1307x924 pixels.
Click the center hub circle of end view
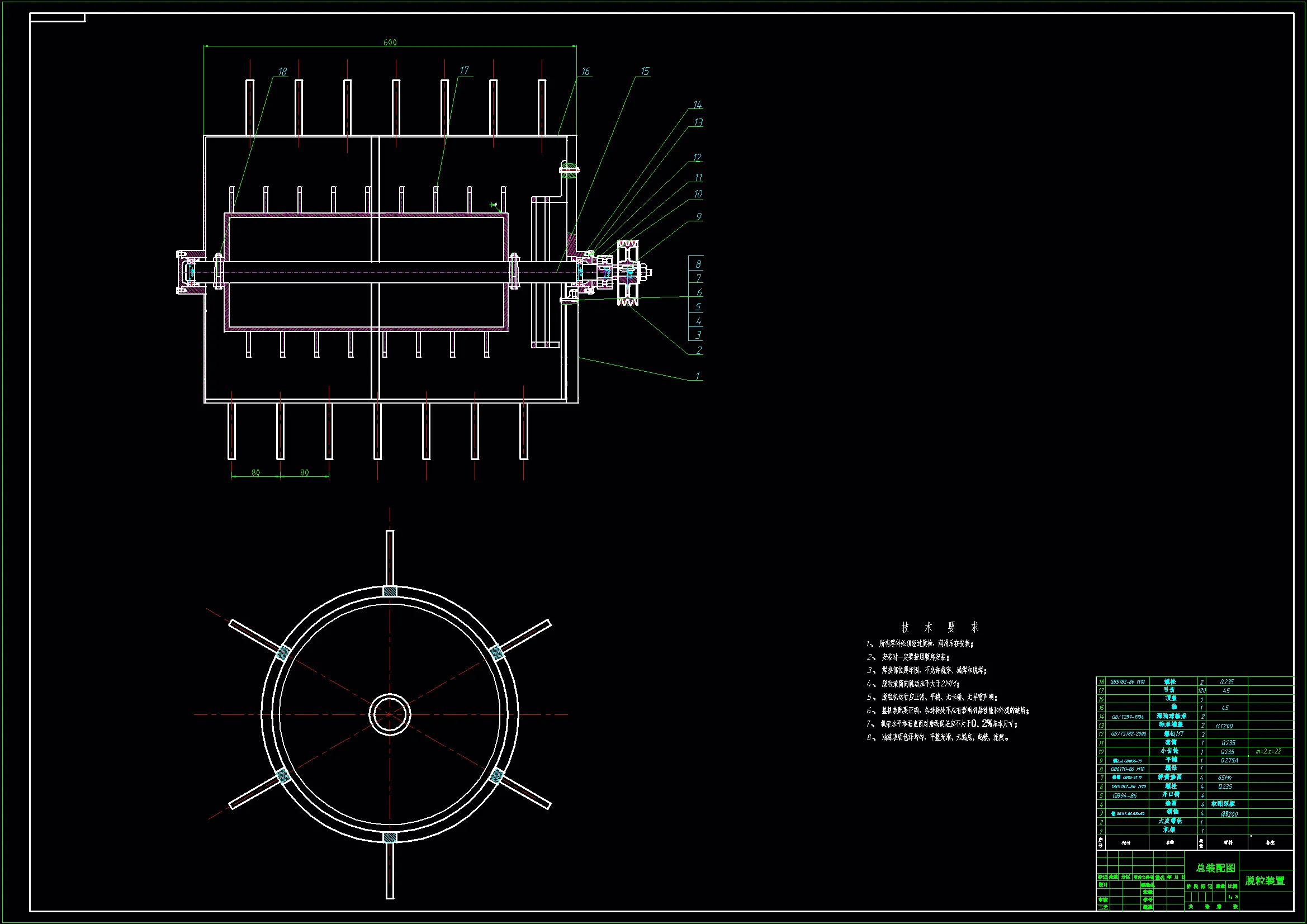click(390, 714)
